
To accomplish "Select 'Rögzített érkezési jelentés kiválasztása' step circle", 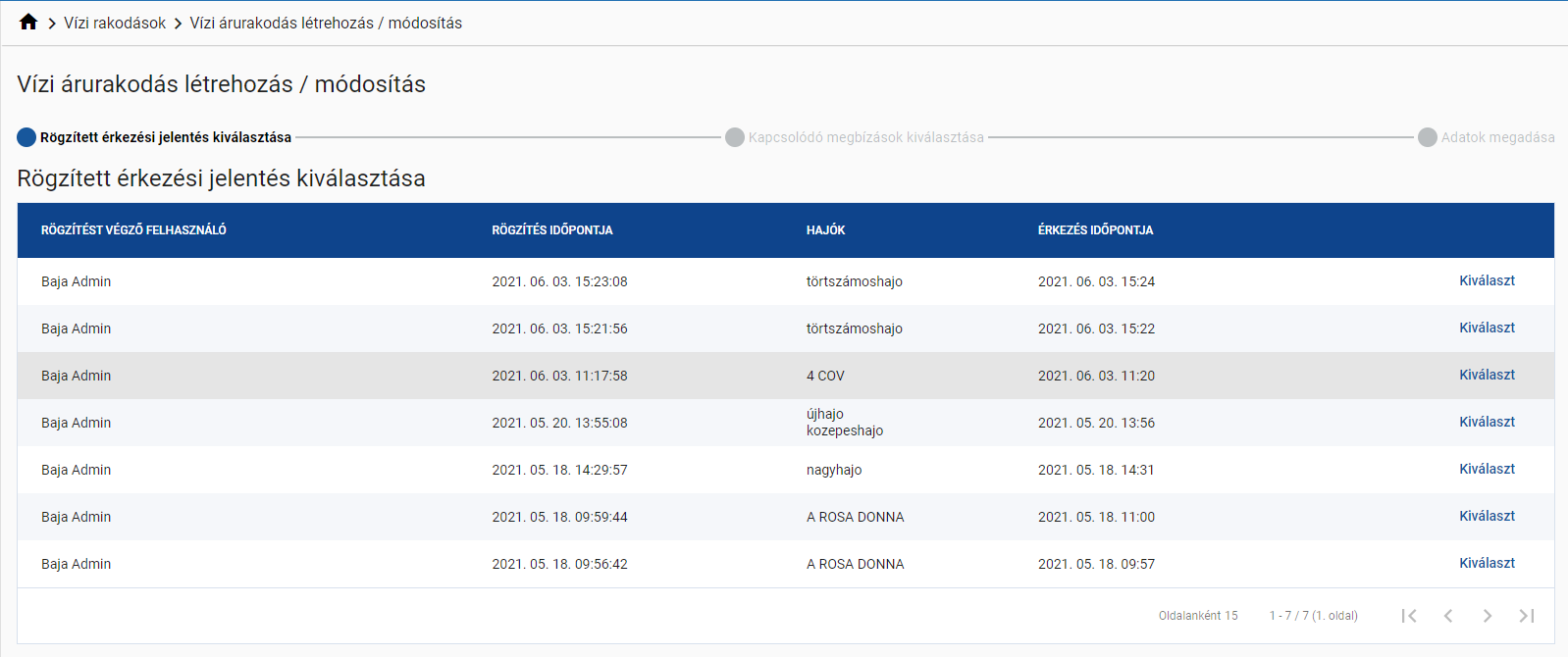I will pos(26,137).
